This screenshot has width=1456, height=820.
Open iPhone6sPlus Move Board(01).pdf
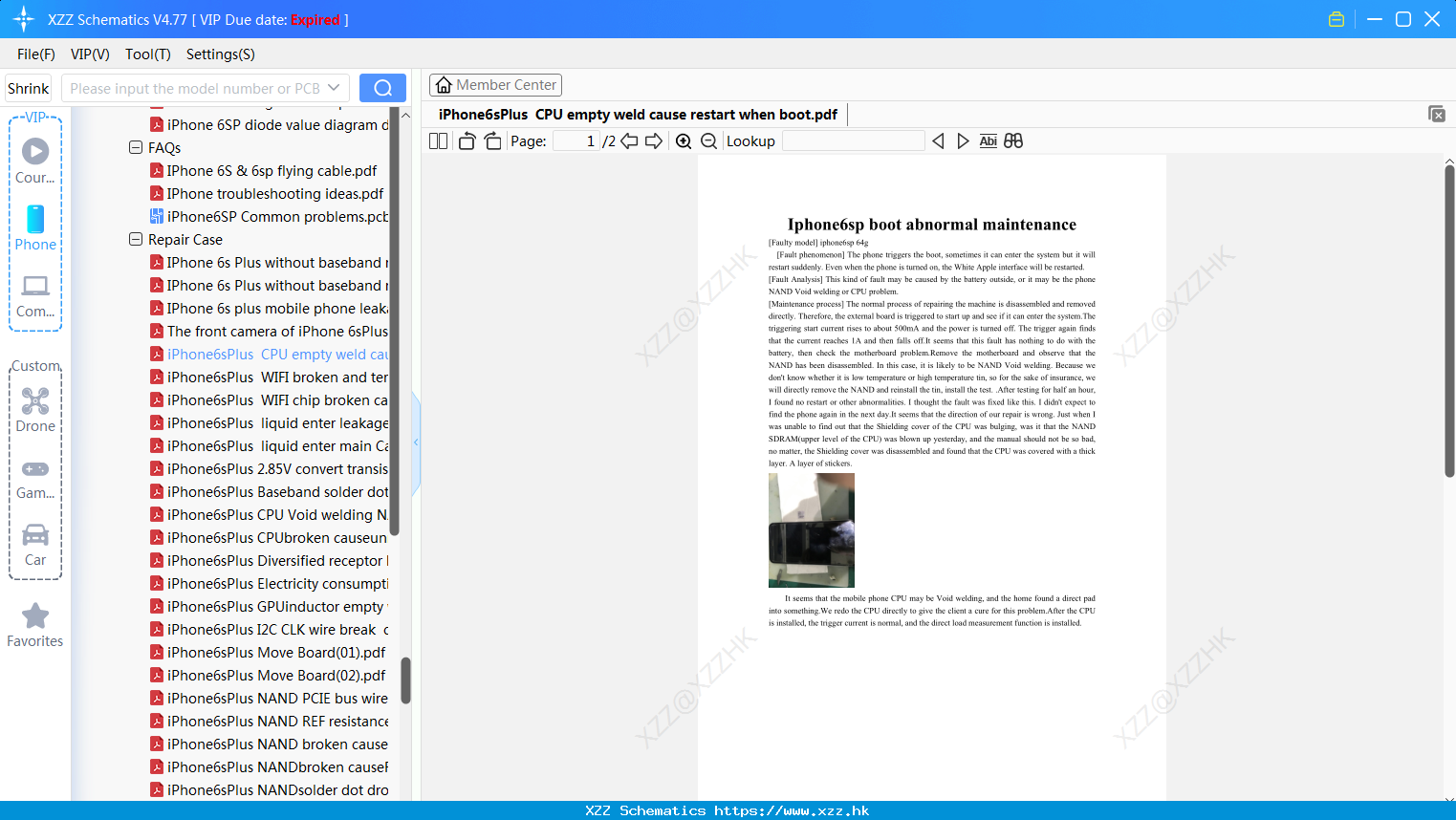click(270, 653)
